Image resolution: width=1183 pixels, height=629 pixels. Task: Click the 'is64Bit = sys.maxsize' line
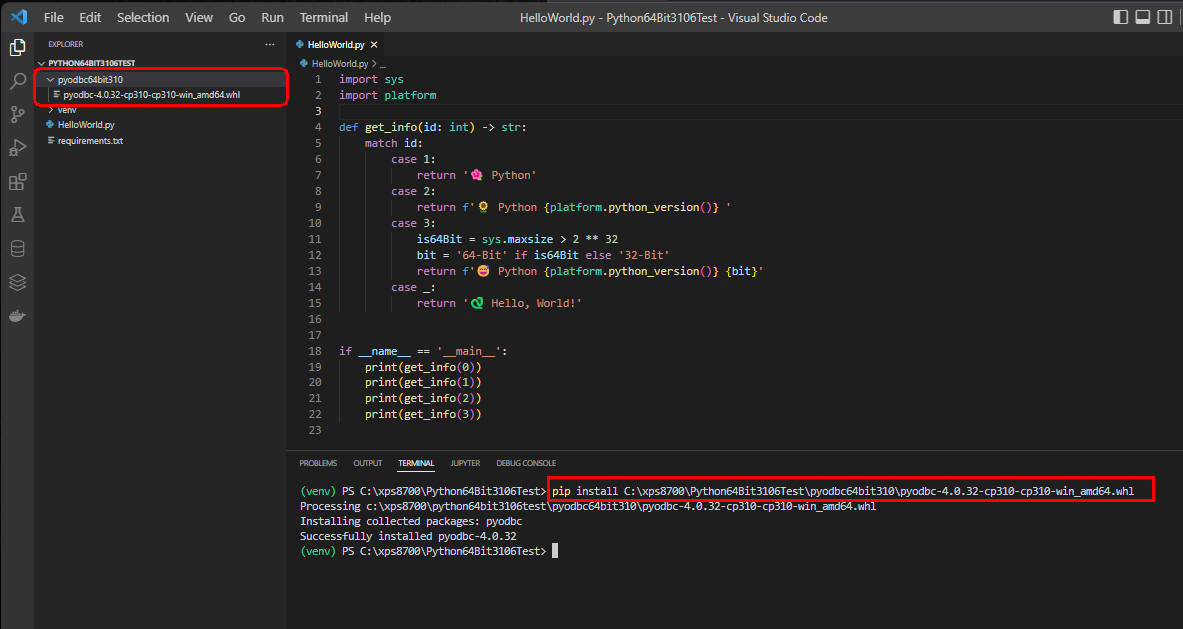coord(517,239)
